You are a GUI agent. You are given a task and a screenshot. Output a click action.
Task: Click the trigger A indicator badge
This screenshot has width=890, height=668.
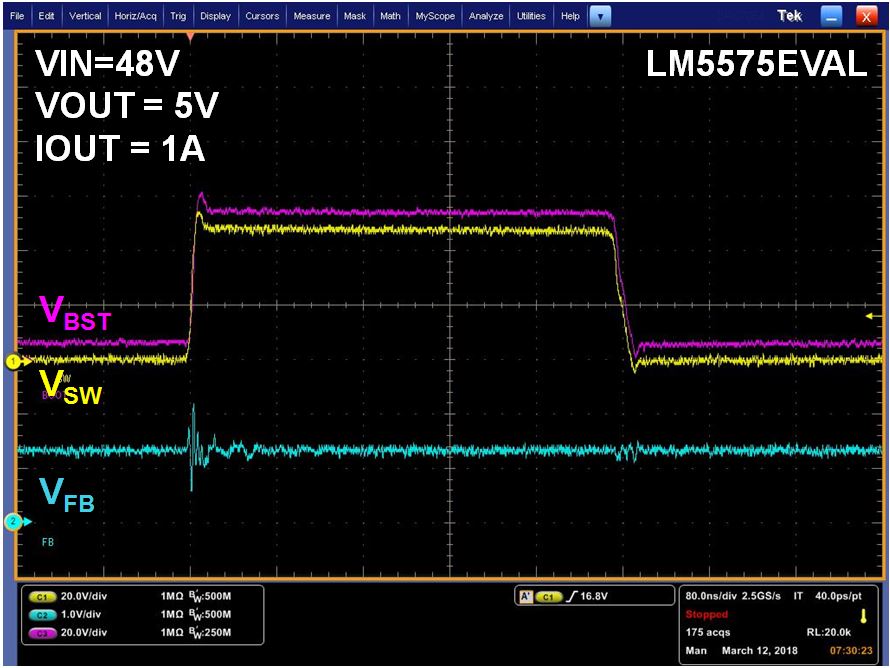point(526,596)
